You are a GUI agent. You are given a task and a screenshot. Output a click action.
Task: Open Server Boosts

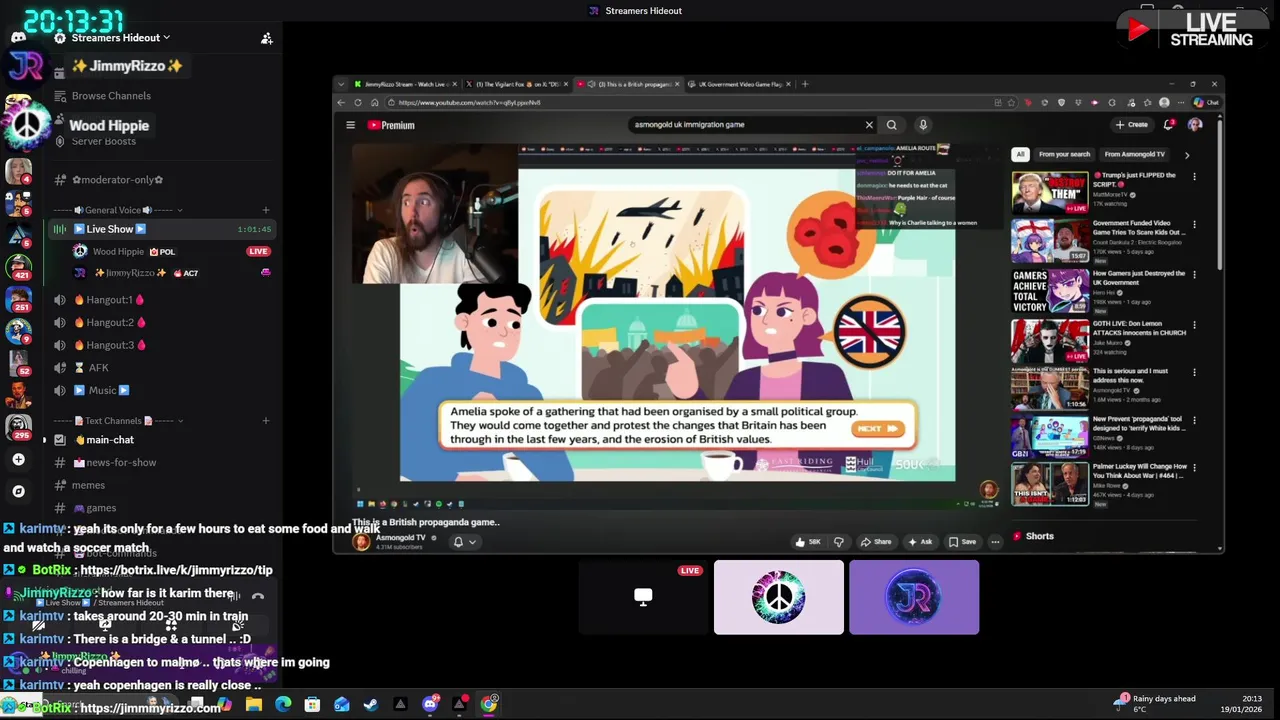click(103, 141)
